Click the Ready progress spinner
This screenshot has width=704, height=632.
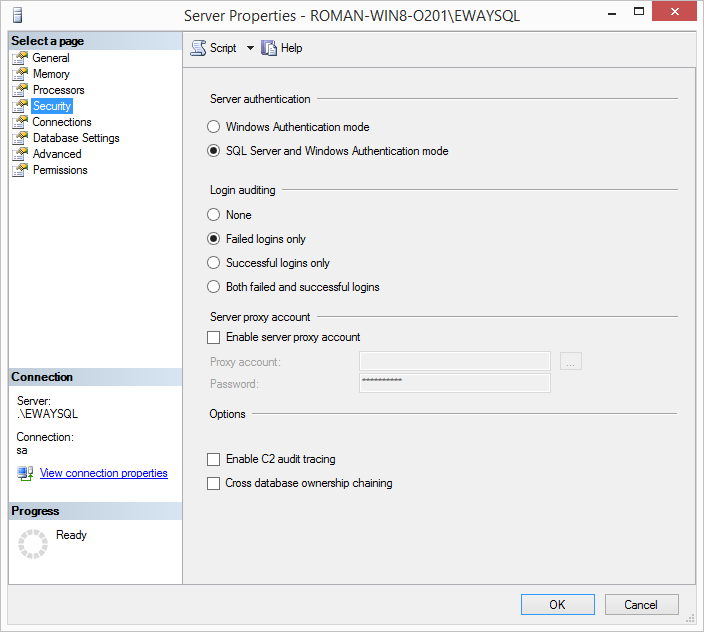coord(33,544)
